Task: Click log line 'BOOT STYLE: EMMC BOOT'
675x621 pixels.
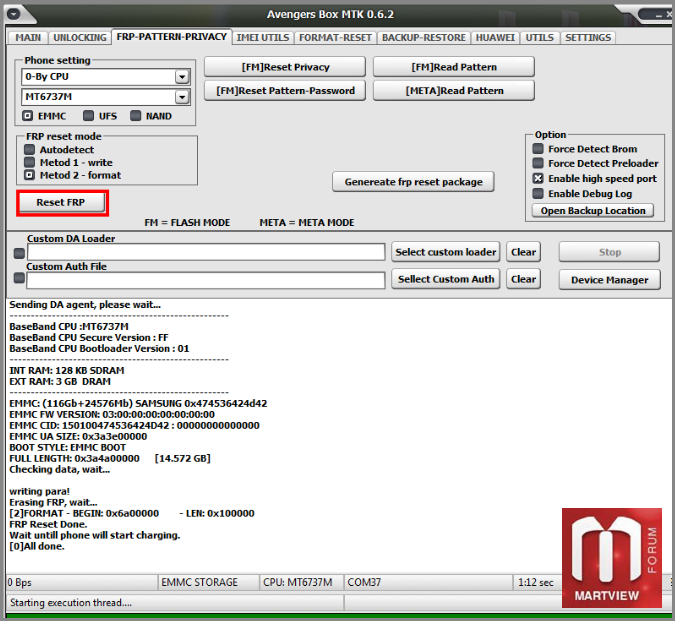Action: click(x=68, y=448)
